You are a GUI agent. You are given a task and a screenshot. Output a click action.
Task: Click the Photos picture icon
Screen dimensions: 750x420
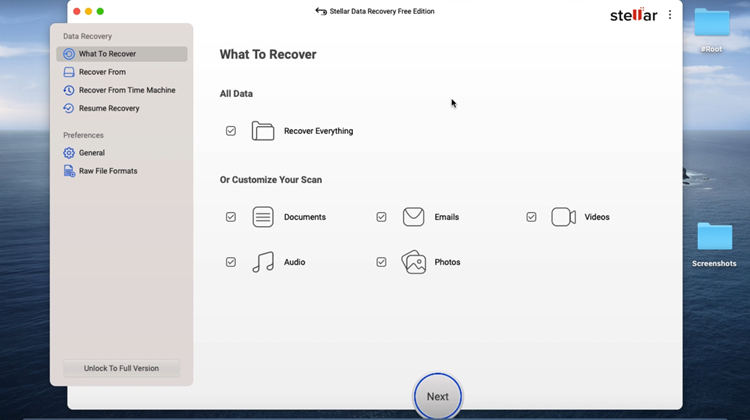click(414, 262)
